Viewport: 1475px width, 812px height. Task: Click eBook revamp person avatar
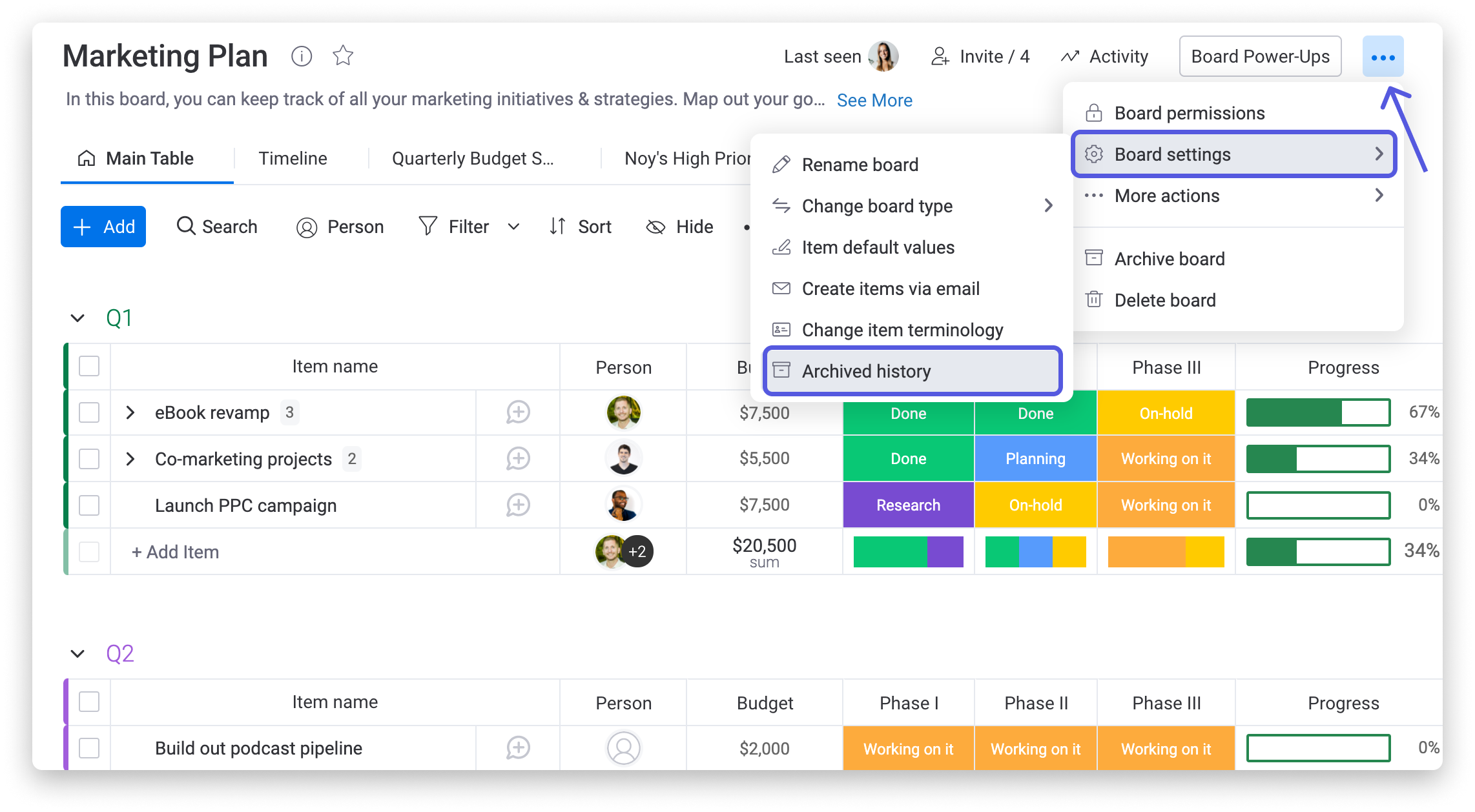[623, 412]
